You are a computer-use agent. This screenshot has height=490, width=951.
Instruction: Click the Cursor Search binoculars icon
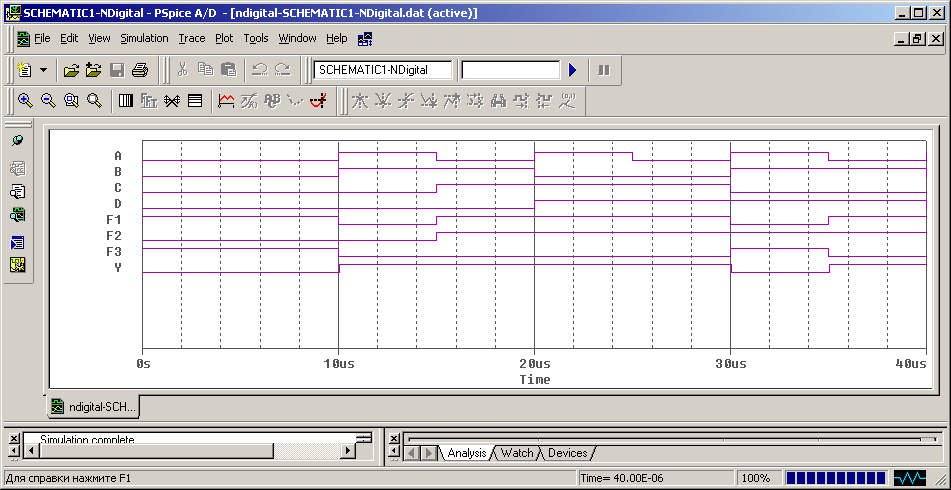point(499,101)
